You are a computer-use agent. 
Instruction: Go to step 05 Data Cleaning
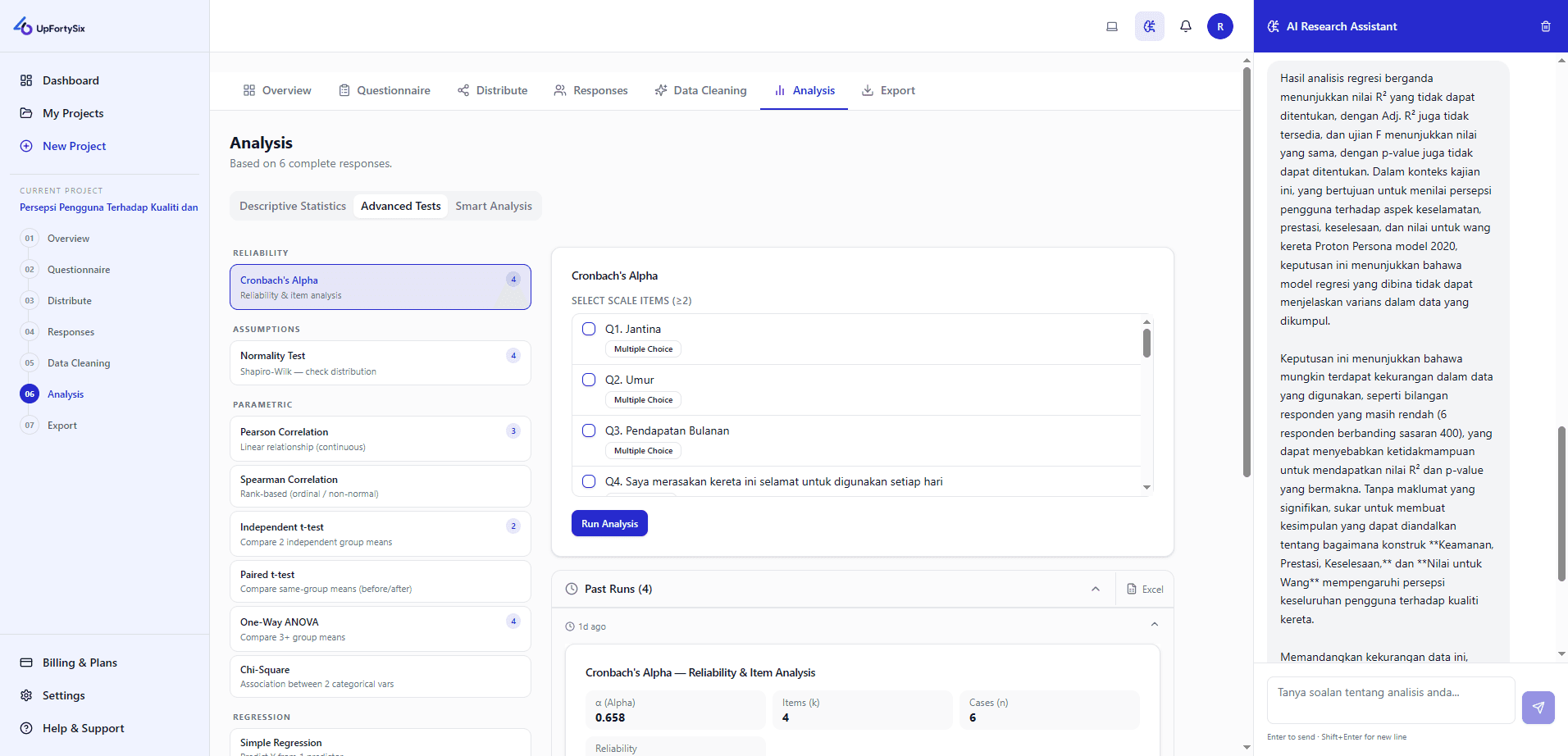[x=66, y=363]
